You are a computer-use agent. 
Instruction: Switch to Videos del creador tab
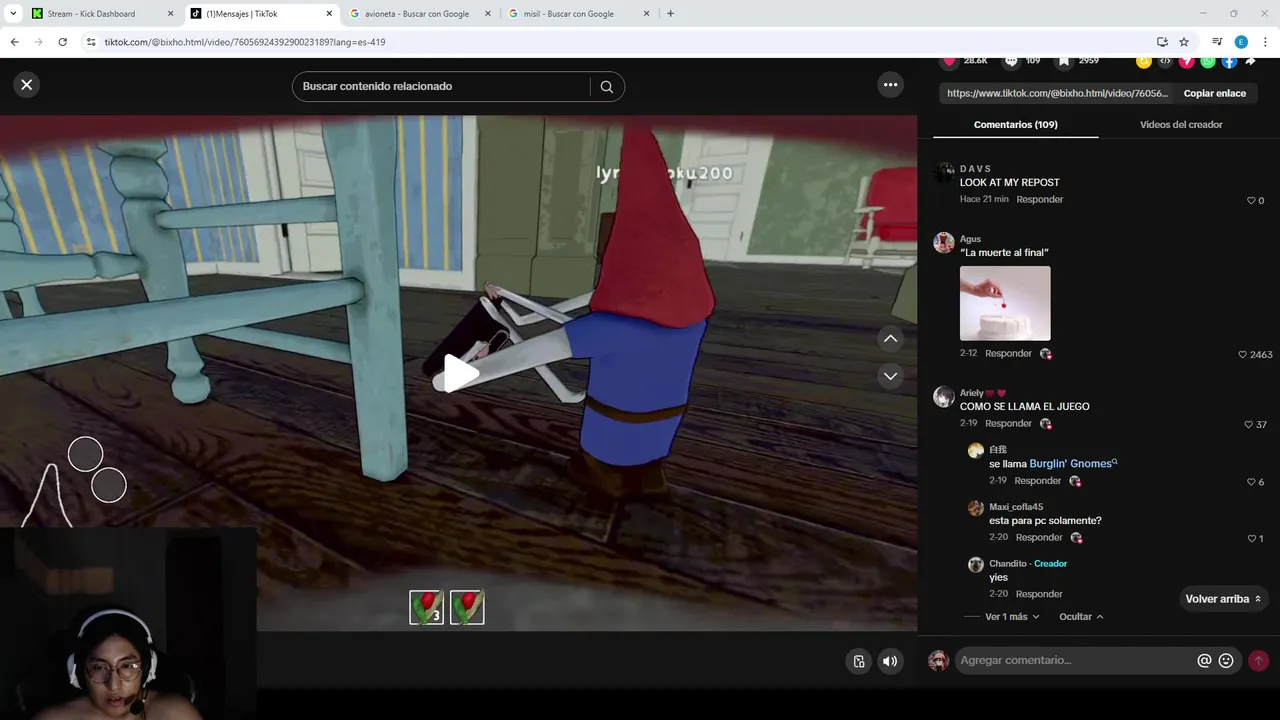point(1181,125)
